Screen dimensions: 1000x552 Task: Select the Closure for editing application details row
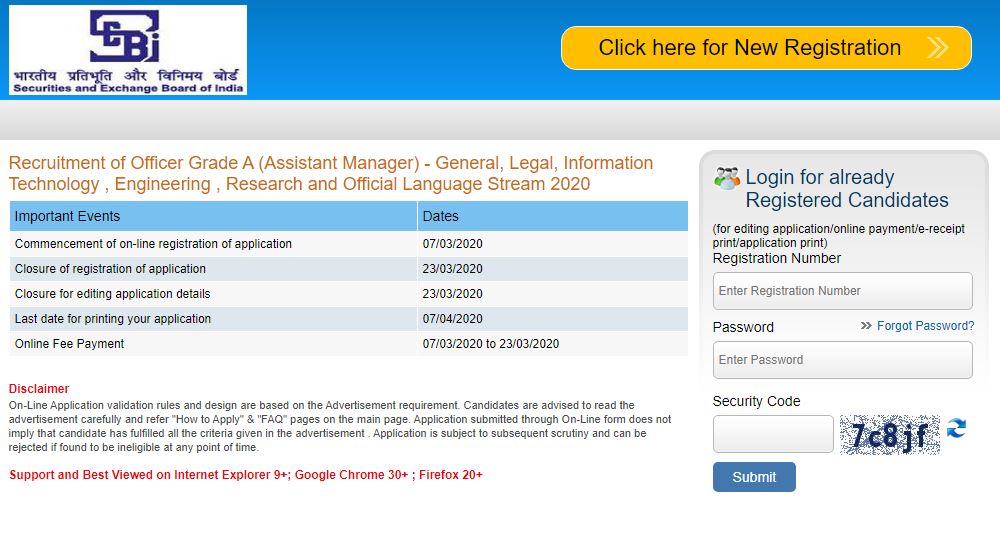(x=112, y=294)
